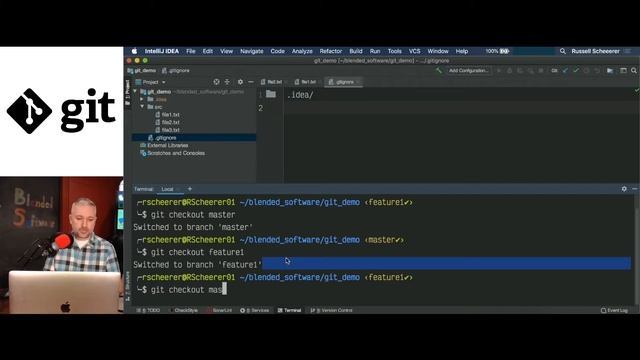Screen dimensions: 640x360
Task: Click .idea/ text in the editor
Action: [x=300, y=95]
